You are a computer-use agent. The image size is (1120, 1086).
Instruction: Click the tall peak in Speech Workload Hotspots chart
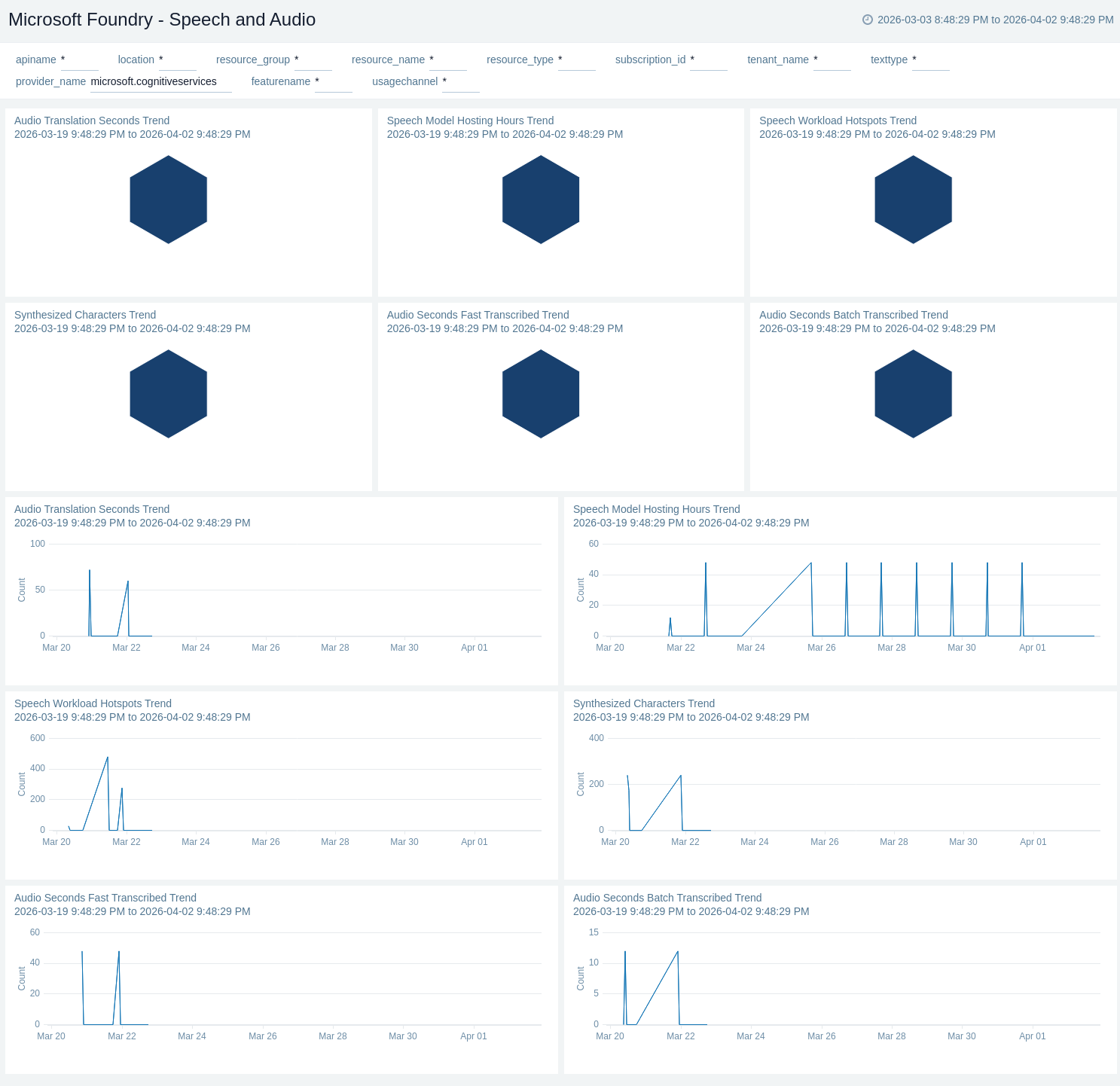108,758
